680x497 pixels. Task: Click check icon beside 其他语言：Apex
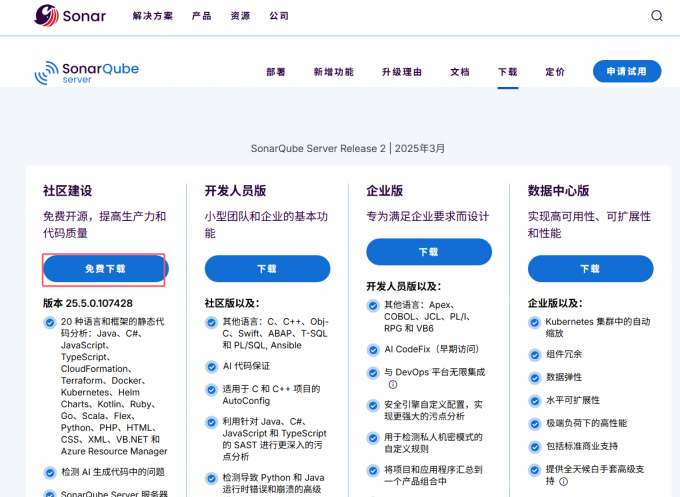pyautogui.click(x=373, y=306)
